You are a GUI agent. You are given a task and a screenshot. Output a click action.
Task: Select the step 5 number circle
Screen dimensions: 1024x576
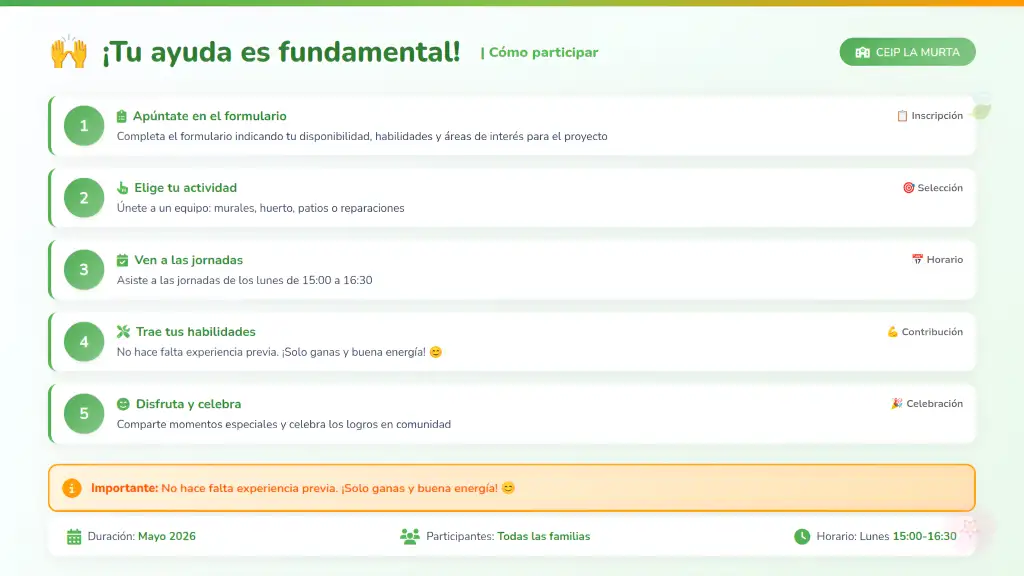point(84,414)
